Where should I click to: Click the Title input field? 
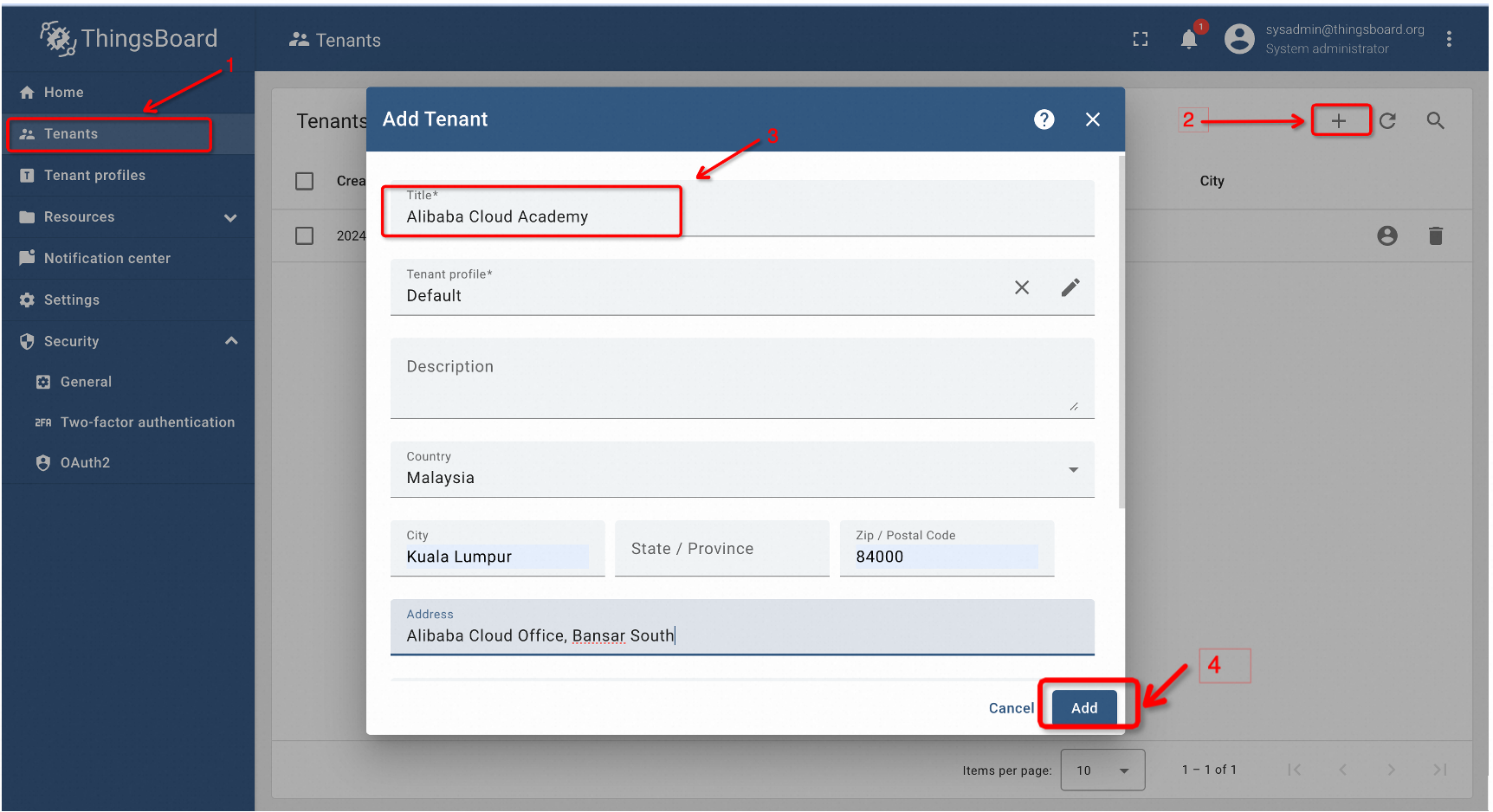pyautogui.click(x=742, y=209)
